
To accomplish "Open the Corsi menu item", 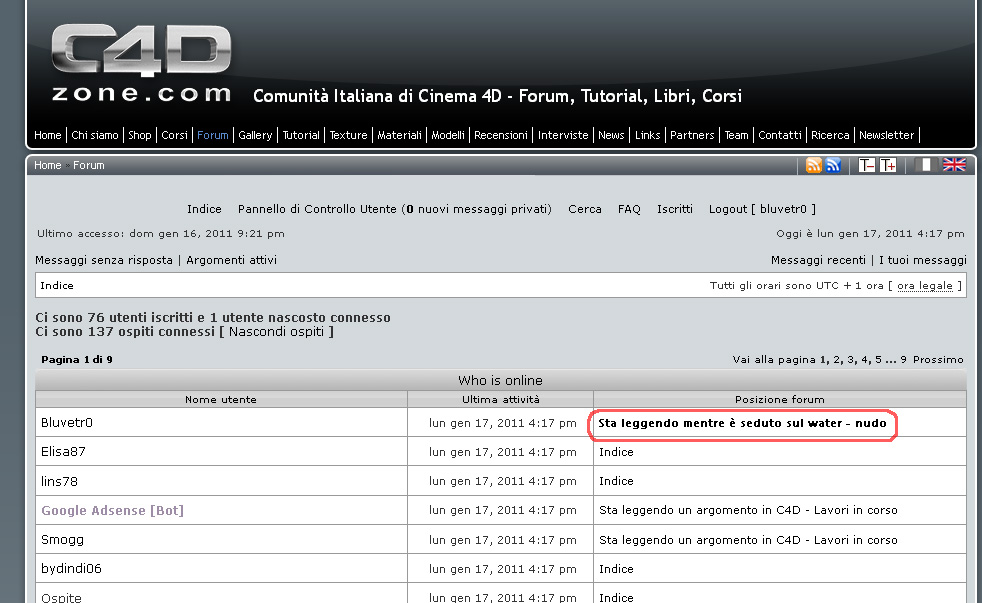I will (x=174, y=135).
